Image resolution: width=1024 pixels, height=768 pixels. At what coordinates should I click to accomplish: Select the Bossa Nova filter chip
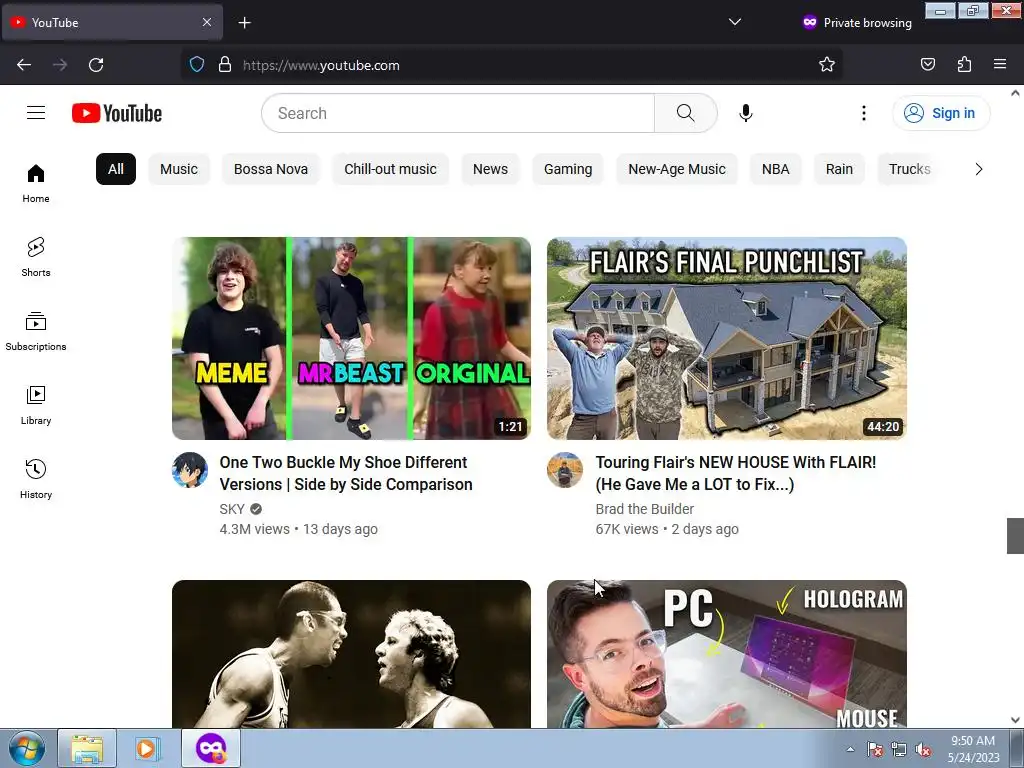pyautogui.click(x=271, y=169)
